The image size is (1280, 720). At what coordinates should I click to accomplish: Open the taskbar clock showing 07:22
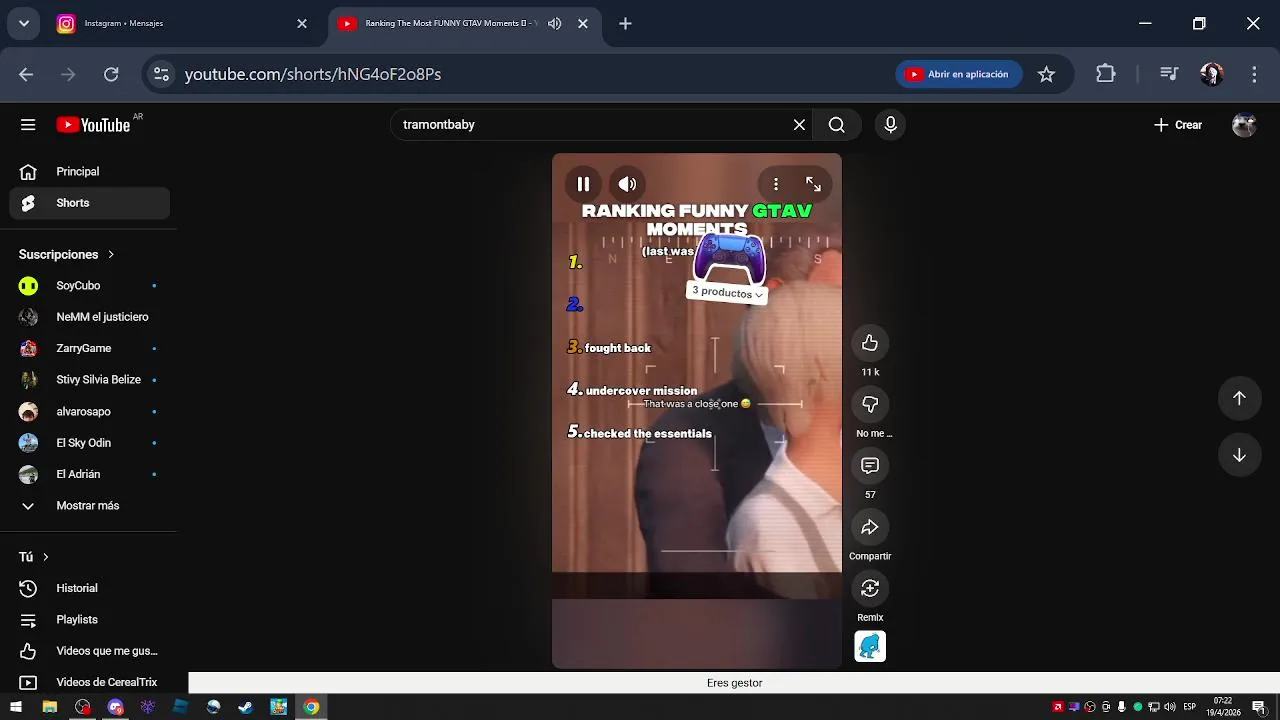1223,707
